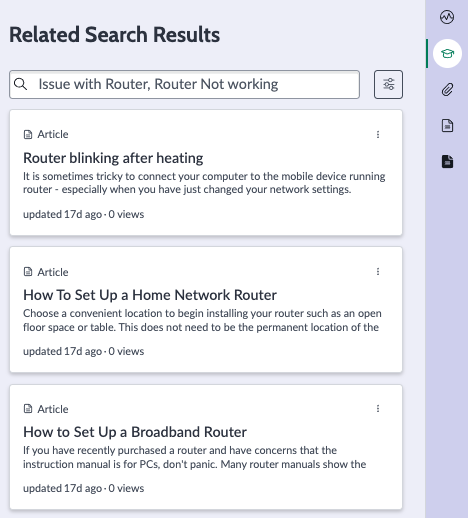Open more options for Broadband Router article
The image size is (468, 518).
[x=378, y=409]
